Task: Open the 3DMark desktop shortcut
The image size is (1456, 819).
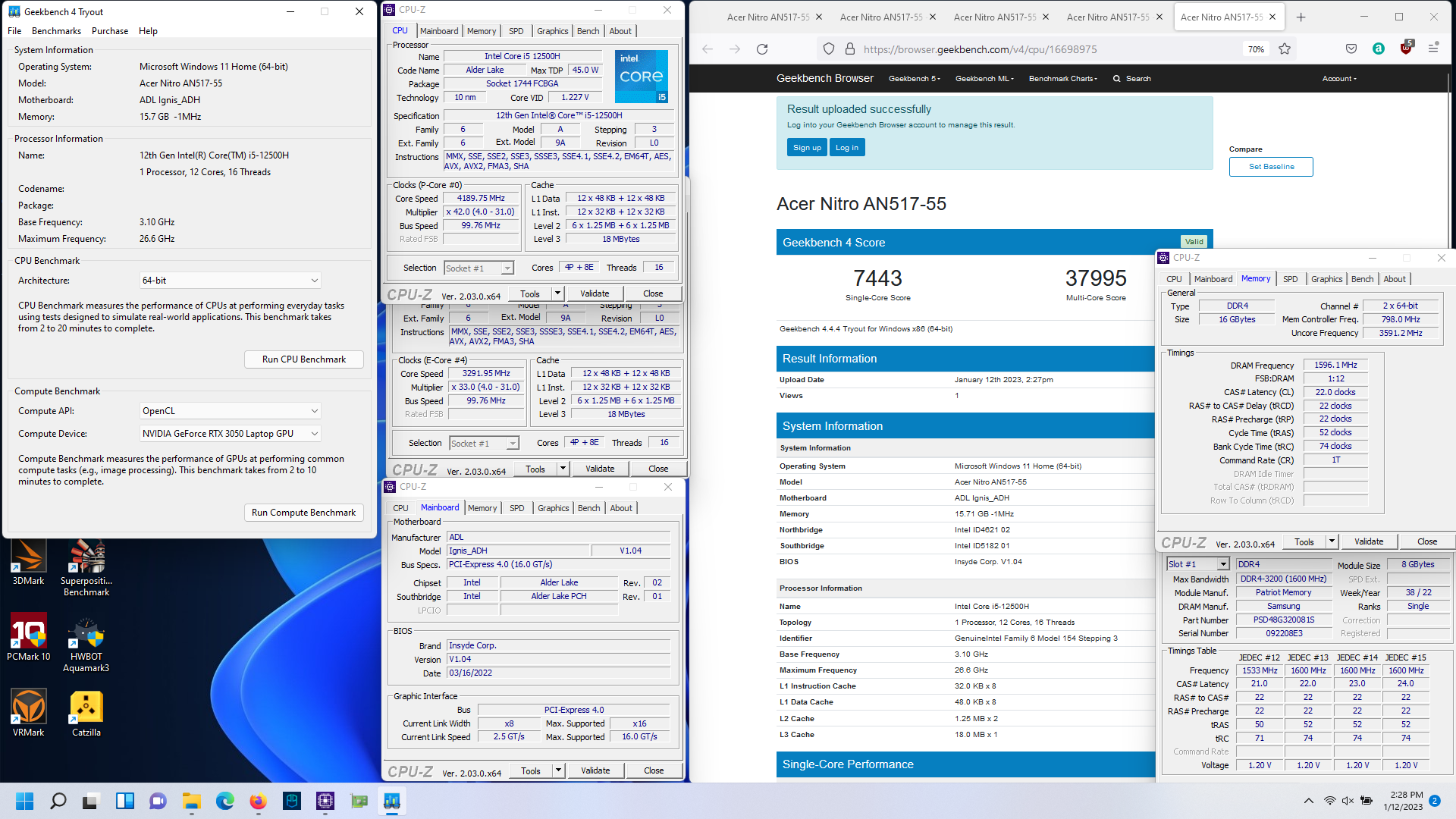Action: pyautogui.click(x=28, y=563)
